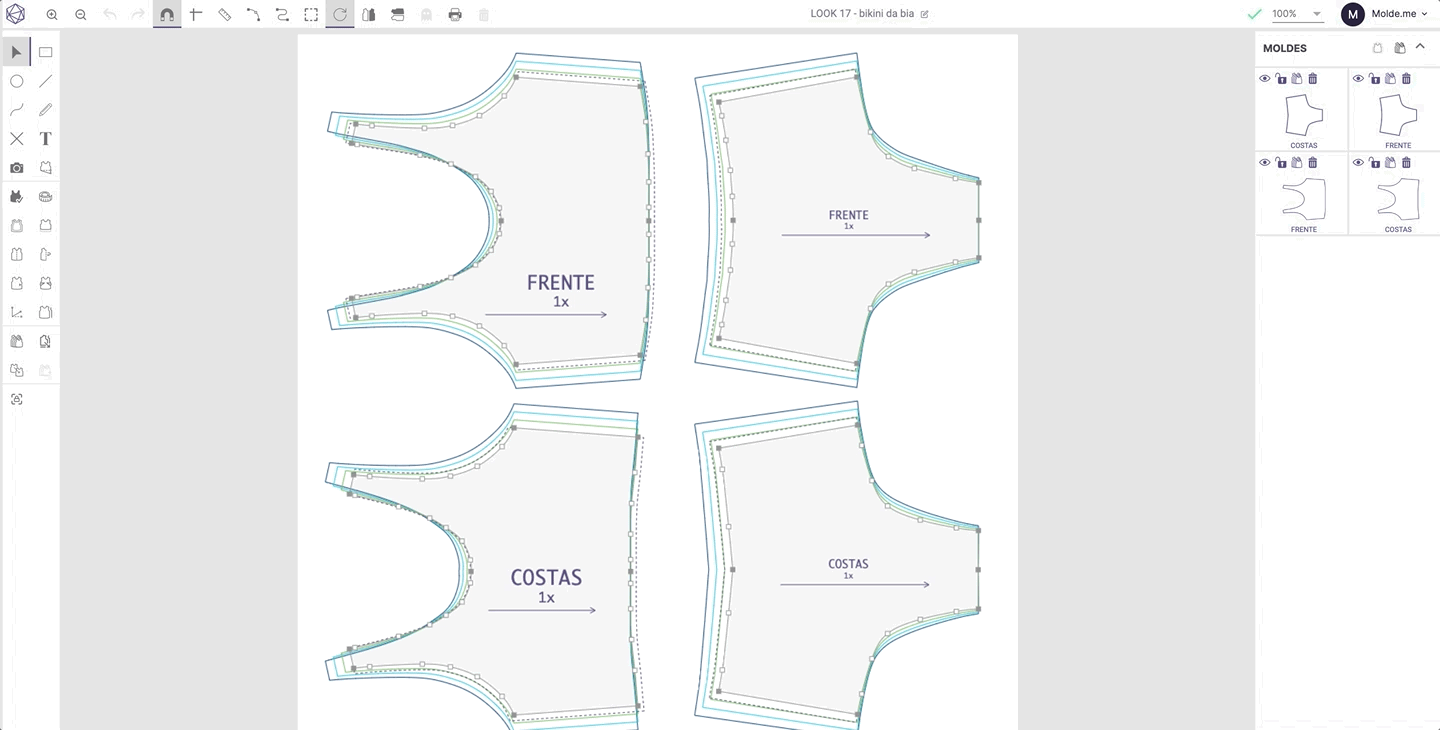Select the top FRENTE mold thumbnail
Image resolution: width=1440 pixels, height=730 pixels.
1398,116
